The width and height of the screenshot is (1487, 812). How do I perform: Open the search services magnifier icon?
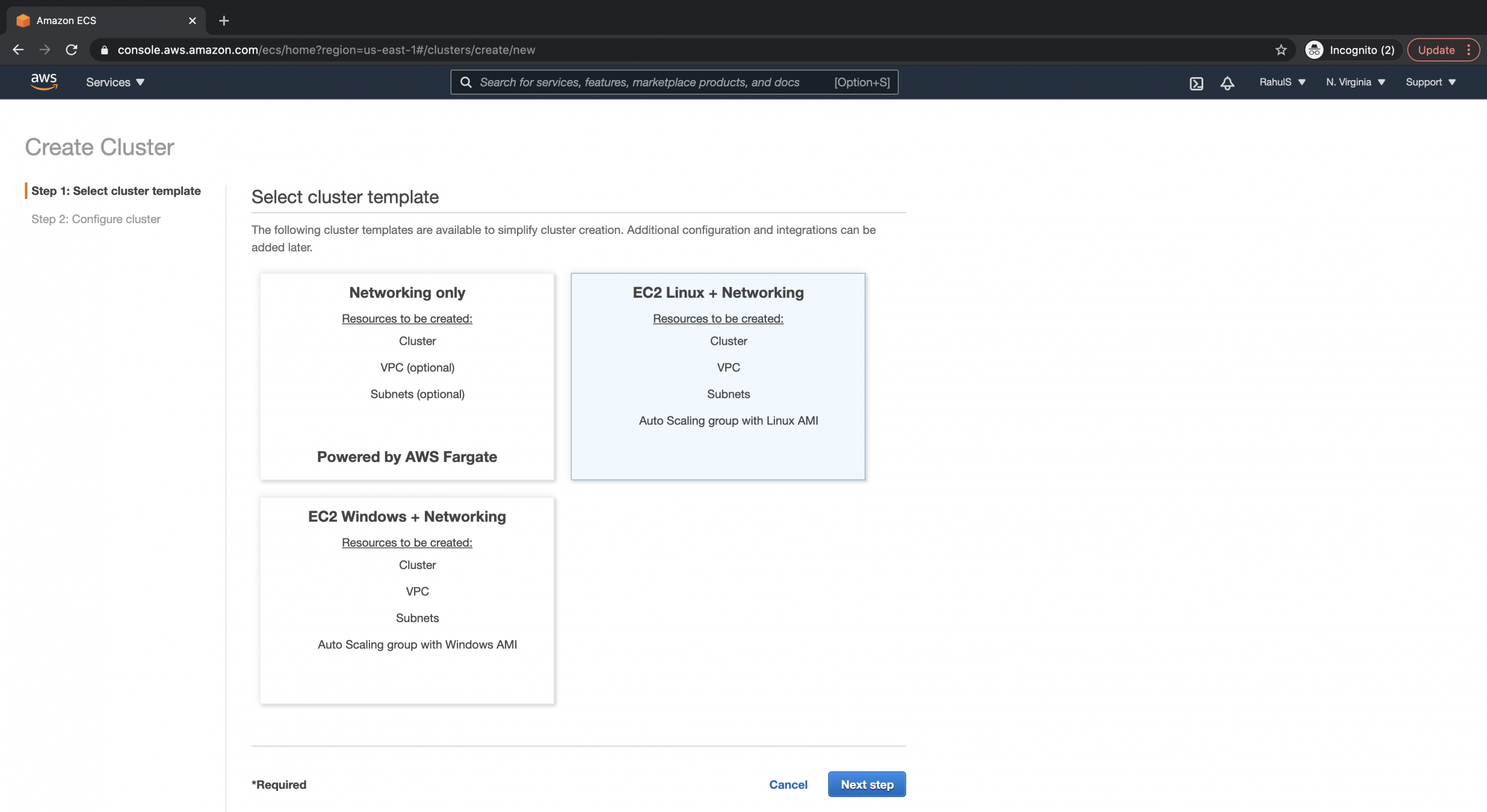point(466,82)
